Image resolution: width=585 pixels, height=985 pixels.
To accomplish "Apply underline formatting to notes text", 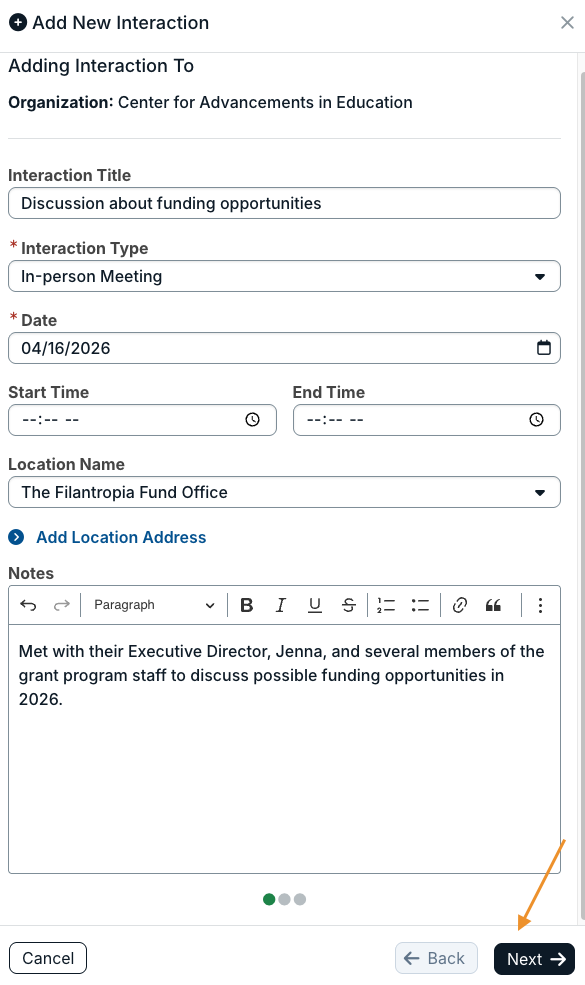I will [x=315, y=605].
